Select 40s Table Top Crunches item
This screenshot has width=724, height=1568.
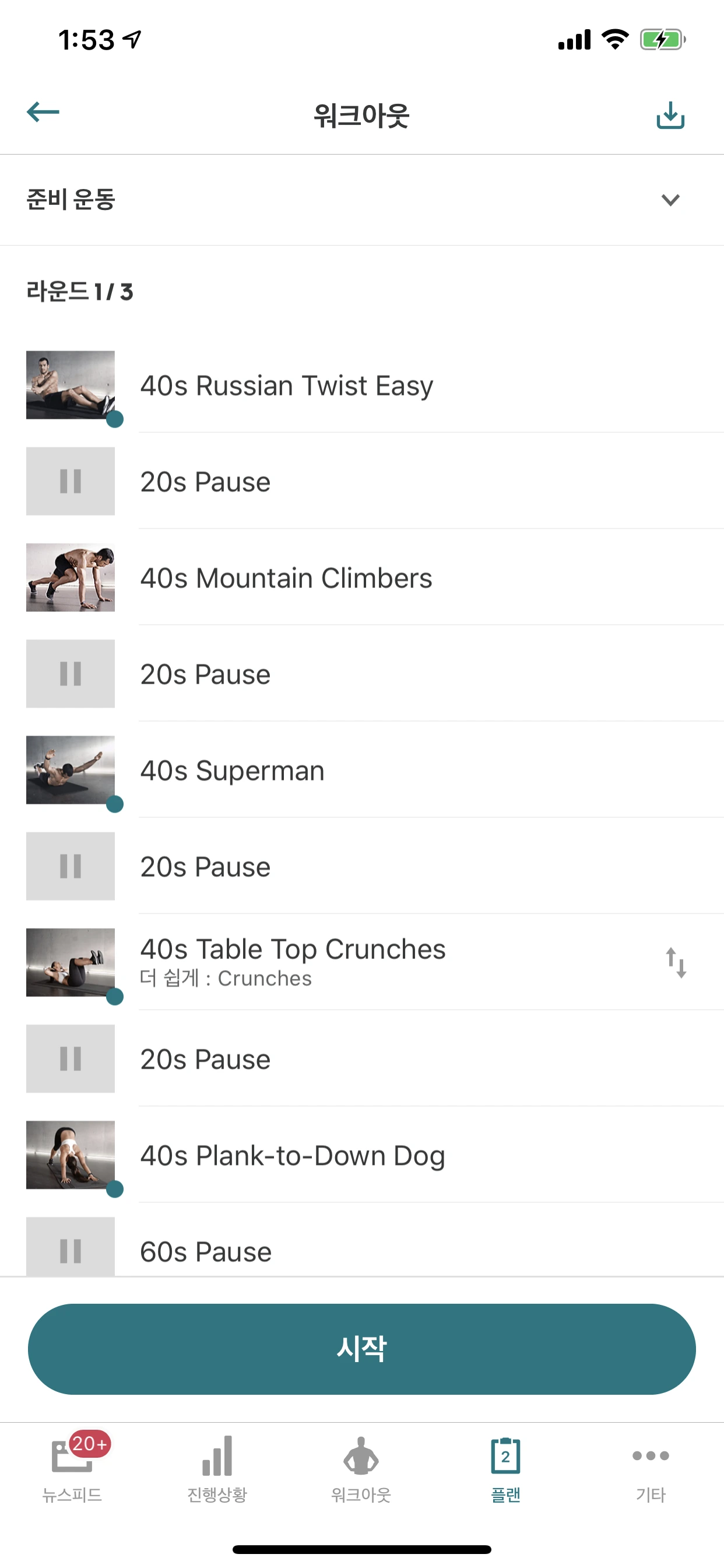(293, 949)
